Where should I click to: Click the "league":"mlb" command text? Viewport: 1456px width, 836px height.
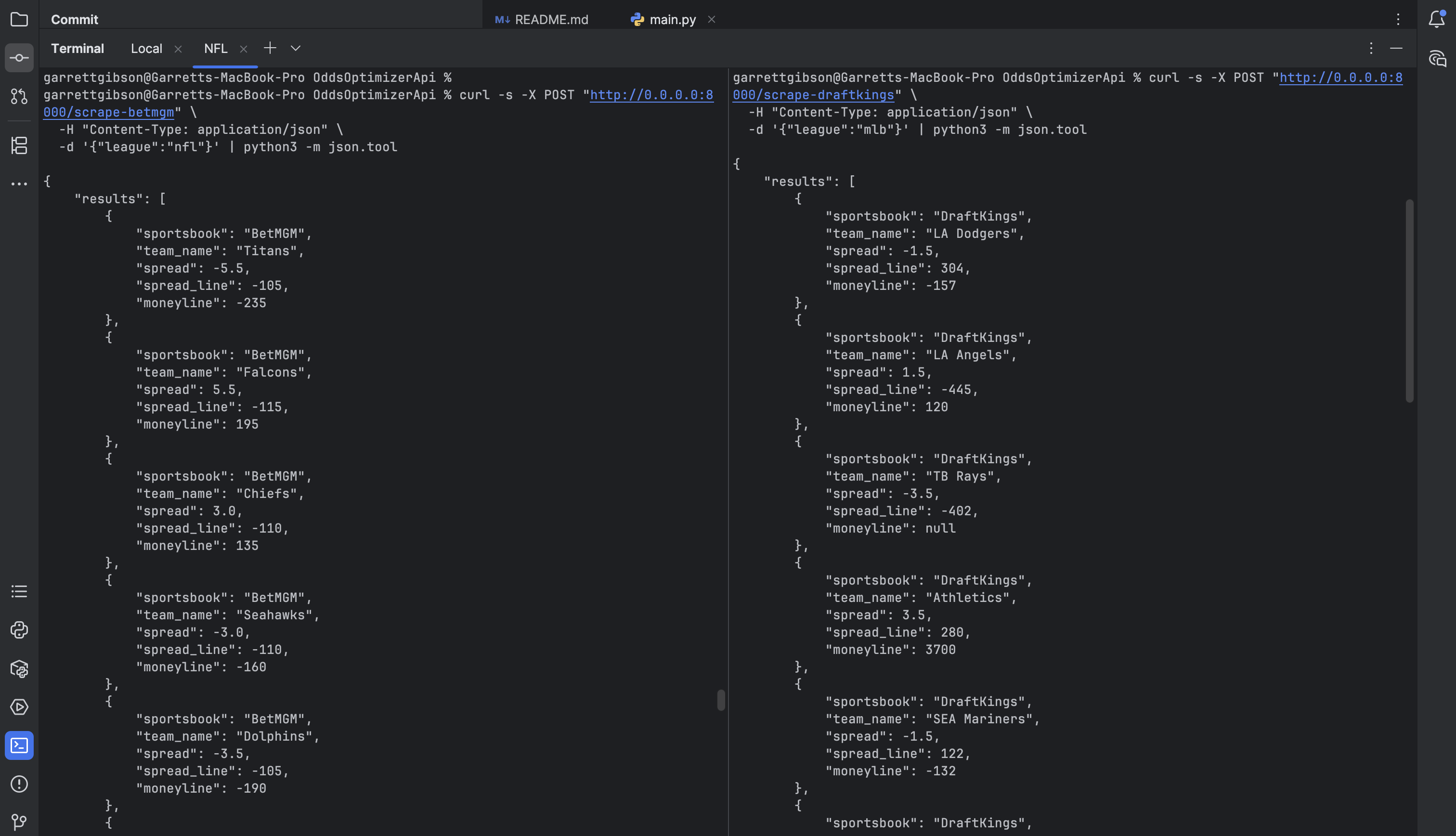(840, 130)
